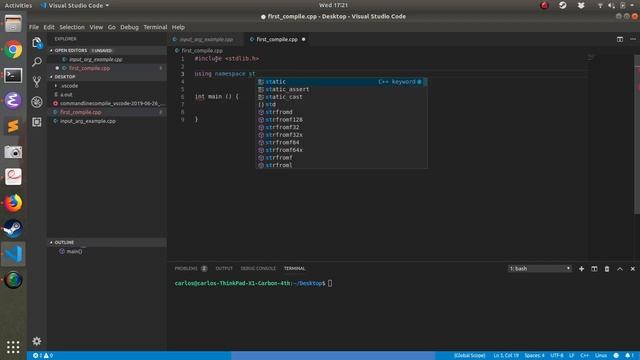Change language mode C++ in status bar
Image resolution: width=640 pixels, height=360 pixels.
pos(584,356)
